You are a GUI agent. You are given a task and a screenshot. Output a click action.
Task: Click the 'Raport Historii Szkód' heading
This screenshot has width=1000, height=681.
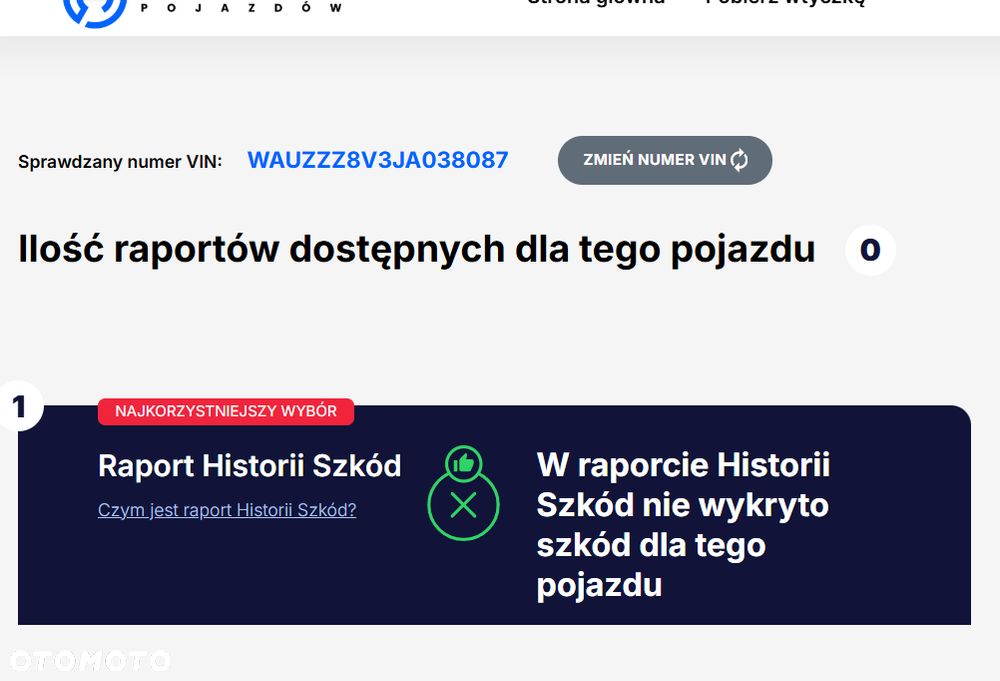(249, 466)
